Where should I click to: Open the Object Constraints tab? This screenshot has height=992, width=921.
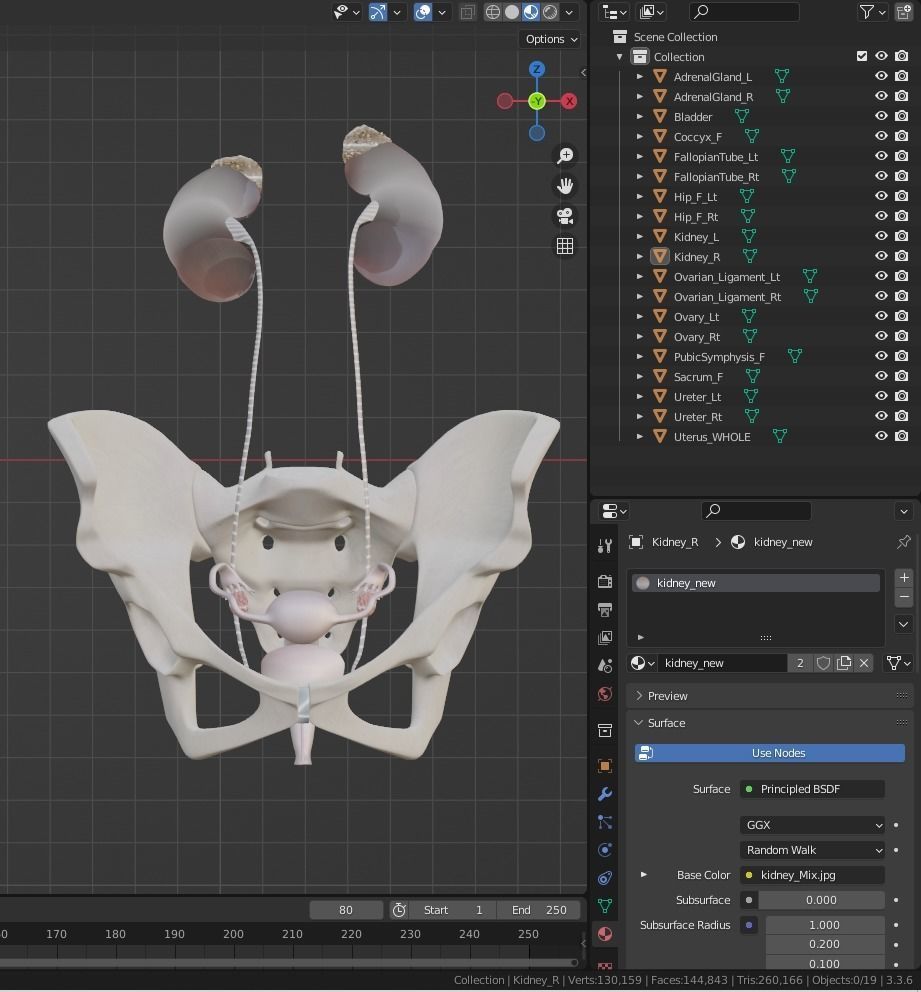coord(605,878)
